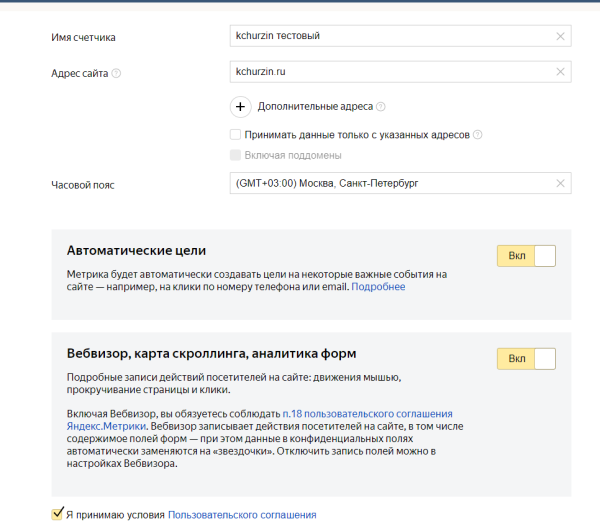600x532 pixels.
Task: Click the Дополнительные адреса label
Action: click(315, 106)
